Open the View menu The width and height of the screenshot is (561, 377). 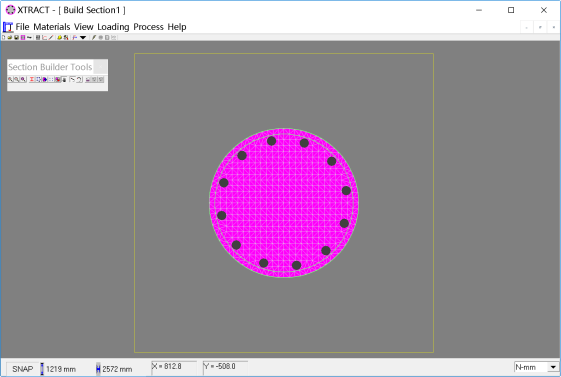pyautogui.click(x=83, y=27)
